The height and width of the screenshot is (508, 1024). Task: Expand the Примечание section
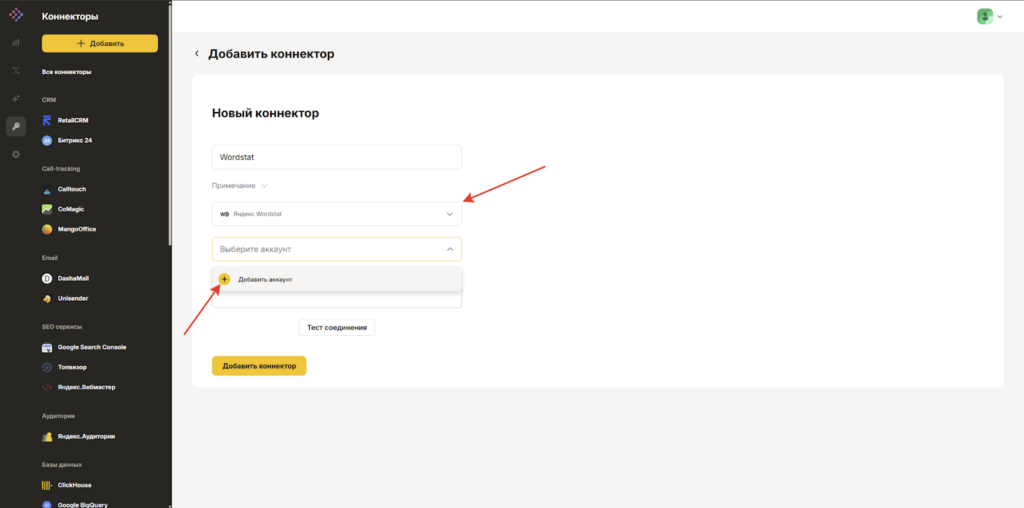(x=240, y=185)
